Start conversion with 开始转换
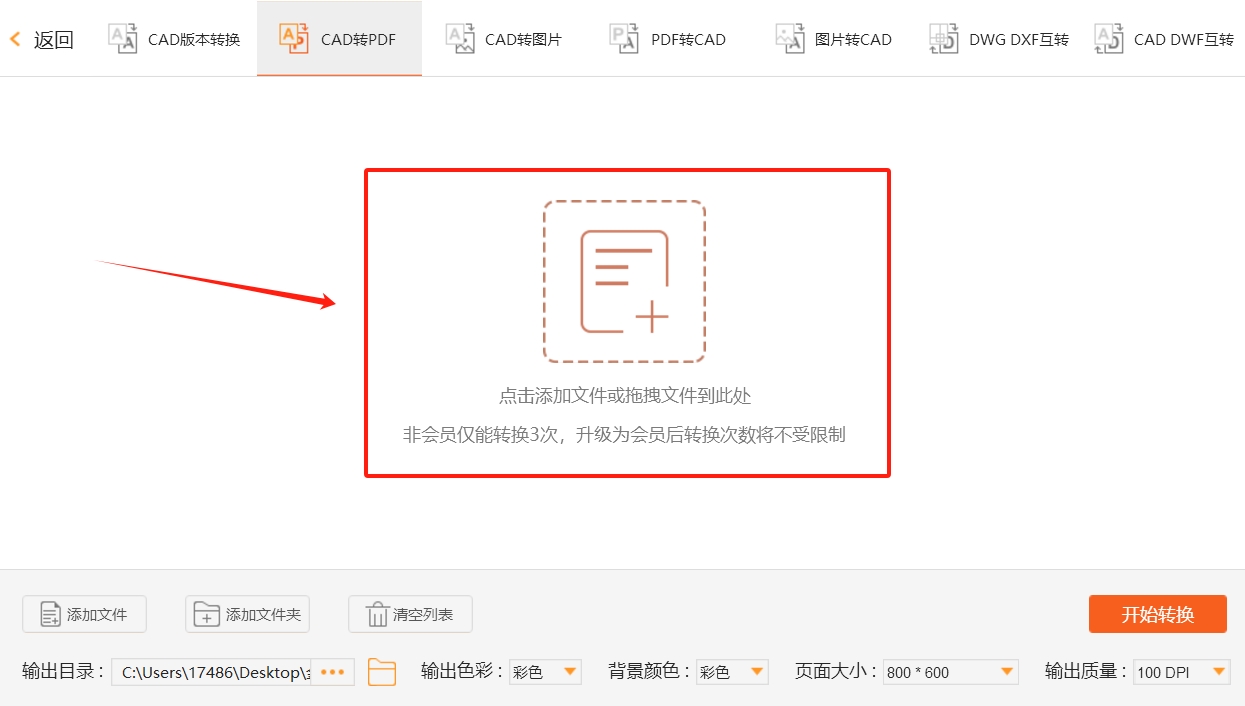Image resolution: width=1245 pixels, height=706 pixels. click(1158, 614)
